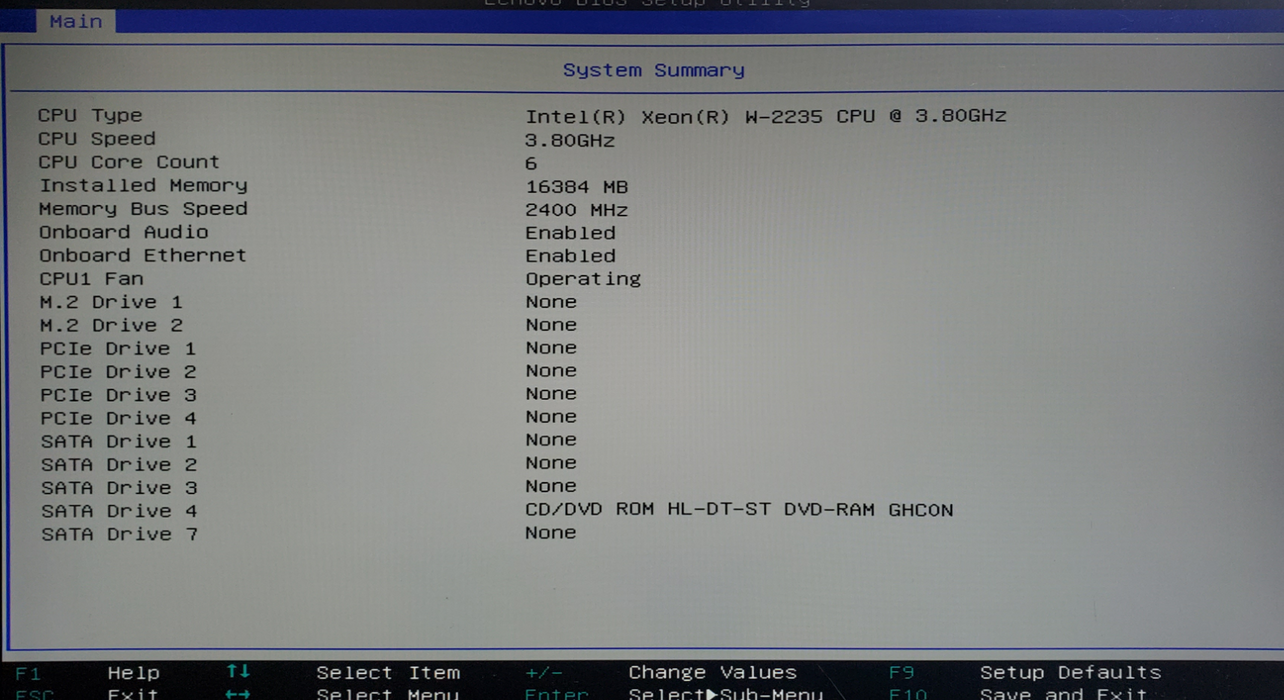
Task: Click the F9 key hint
Action: click(x=901, y=673)
